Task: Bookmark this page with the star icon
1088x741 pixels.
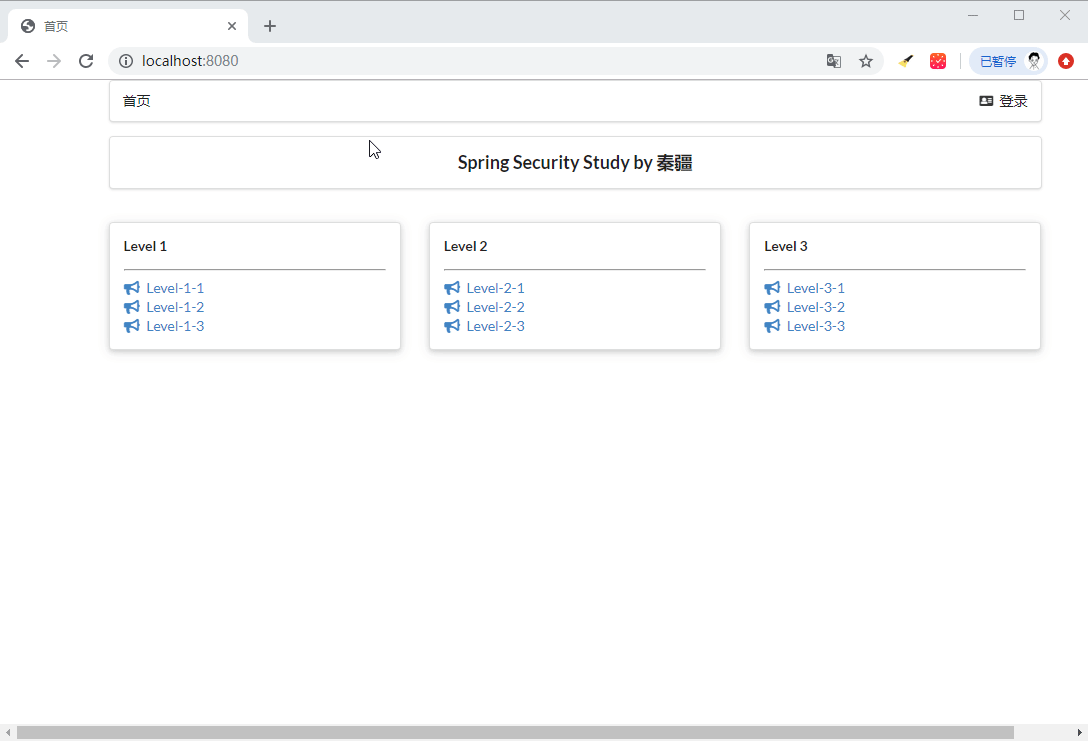Action: (x=866, y=61)
